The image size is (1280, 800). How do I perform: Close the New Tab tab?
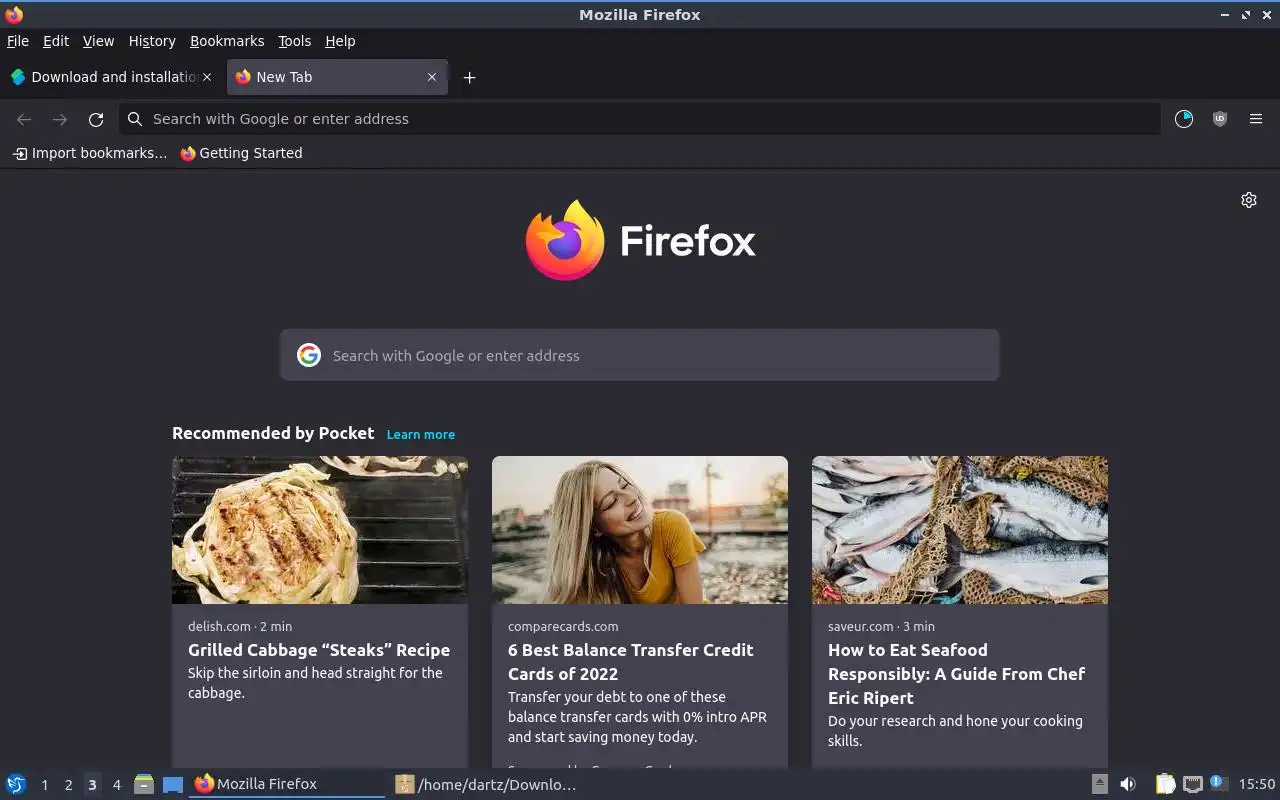[432, 77]
